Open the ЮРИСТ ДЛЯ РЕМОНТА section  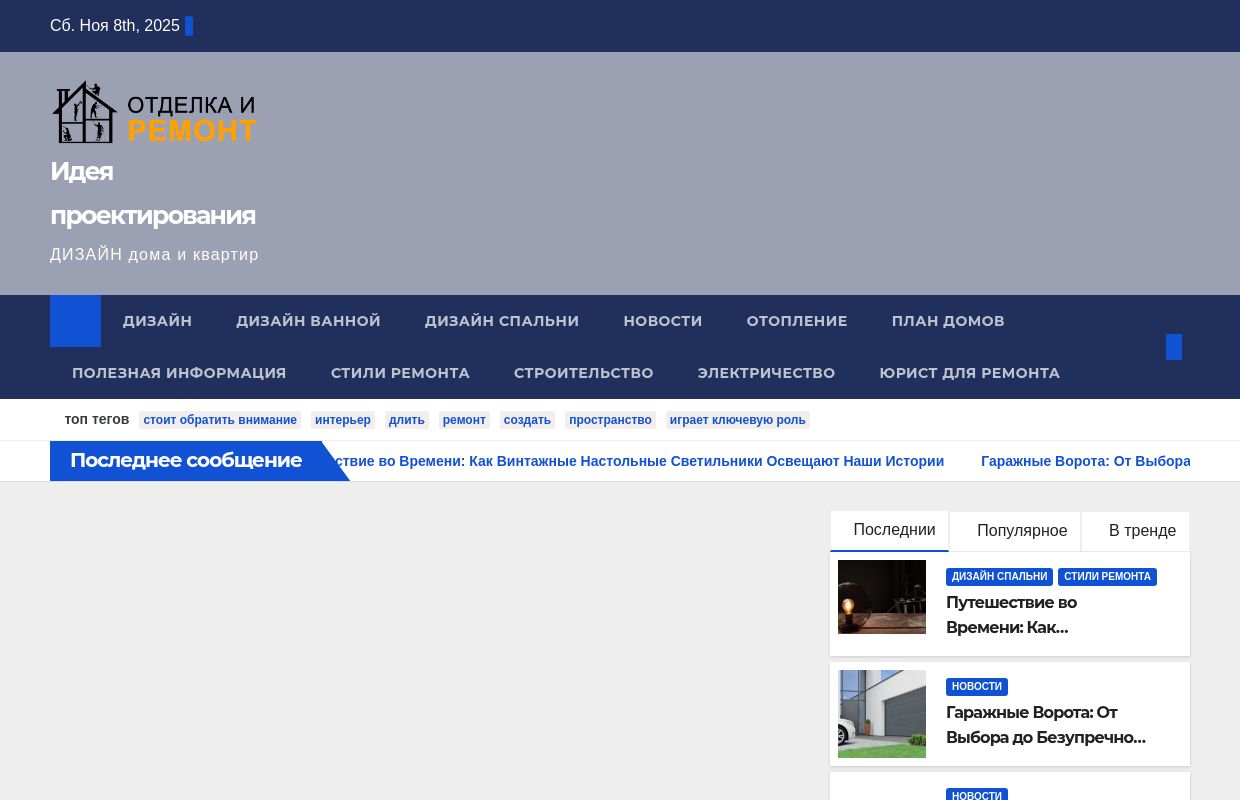[969, 373]
